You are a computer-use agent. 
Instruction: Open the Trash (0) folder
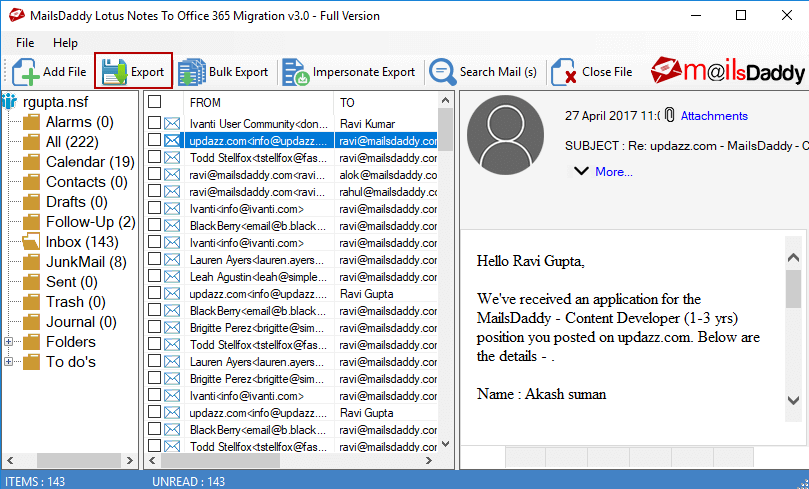(x=75, y=302)
